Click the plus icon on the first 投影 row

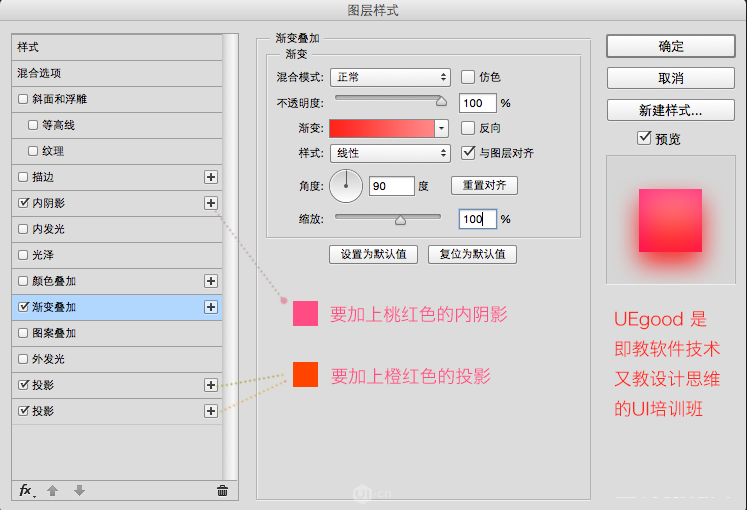[211, 385]
